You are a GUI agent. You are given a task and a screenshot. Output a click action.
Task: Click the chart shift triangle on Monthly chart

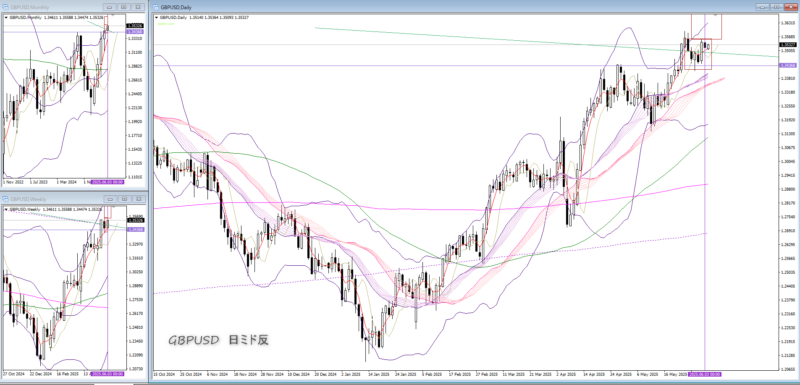113,15
